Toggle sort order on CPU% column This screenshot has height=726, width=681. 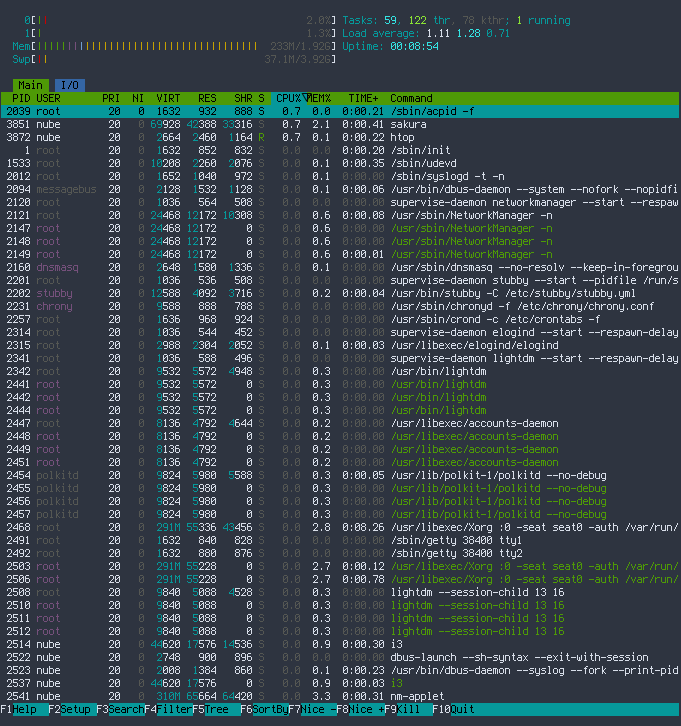(x=290, y=98)
